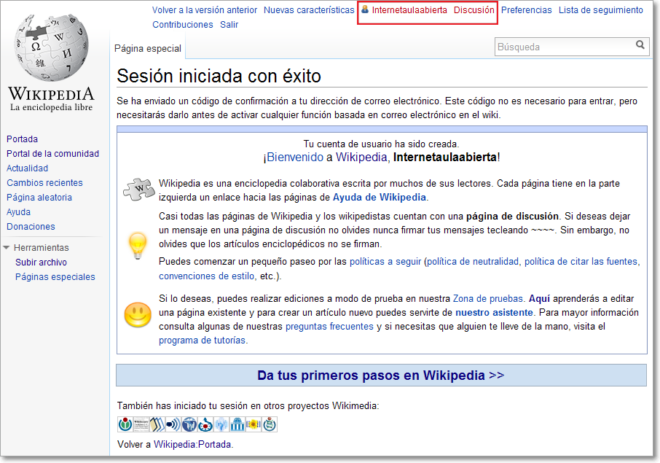Open política de citar las fuentes link

(x=581, y=261)
